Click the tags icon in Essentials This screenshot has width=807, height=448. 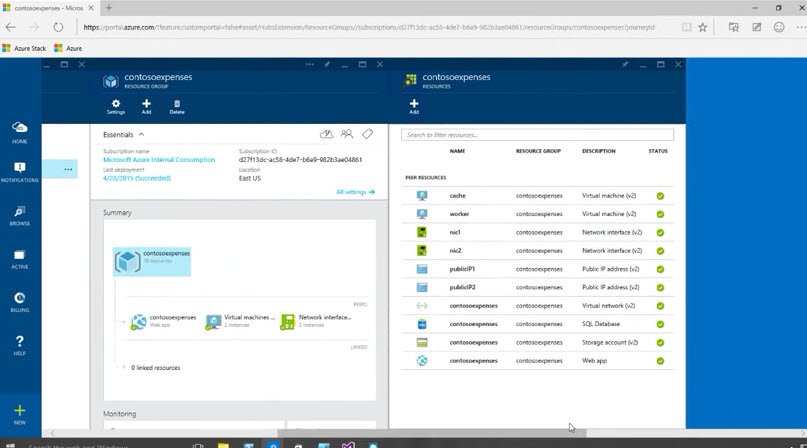[367, 134]
